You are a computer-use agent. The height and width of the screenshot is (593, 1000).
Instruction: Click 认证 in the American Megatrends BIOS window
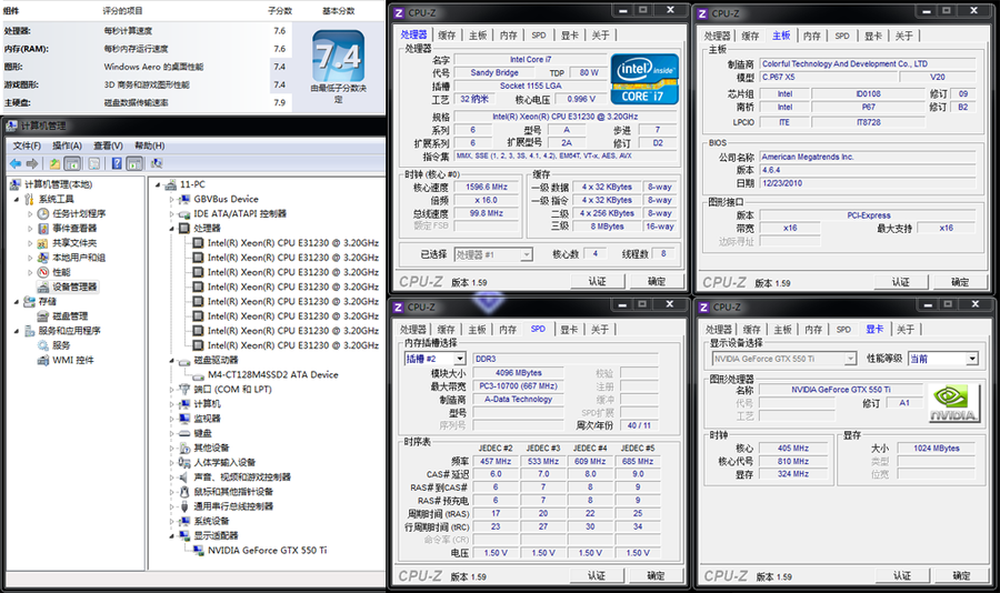901,282
